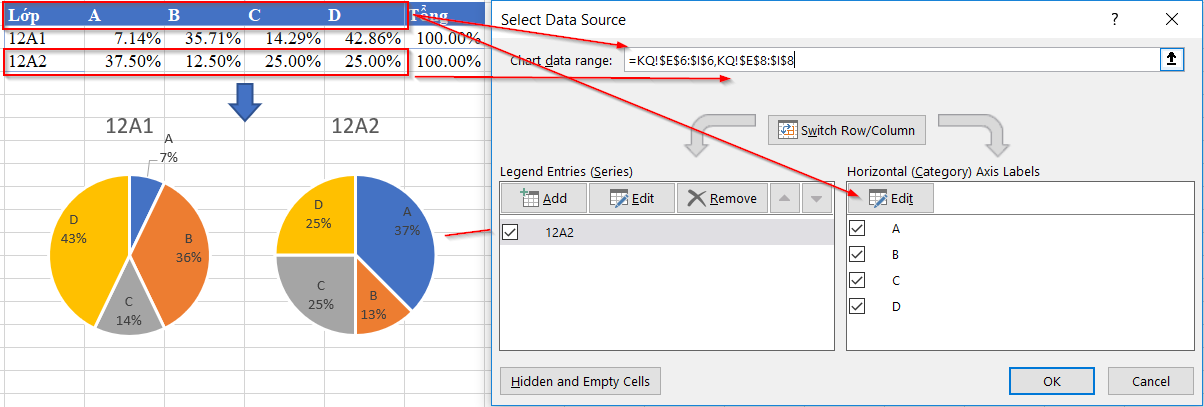Confirm the dialog with OK
1204x407 pixels.
point(1051,381)
